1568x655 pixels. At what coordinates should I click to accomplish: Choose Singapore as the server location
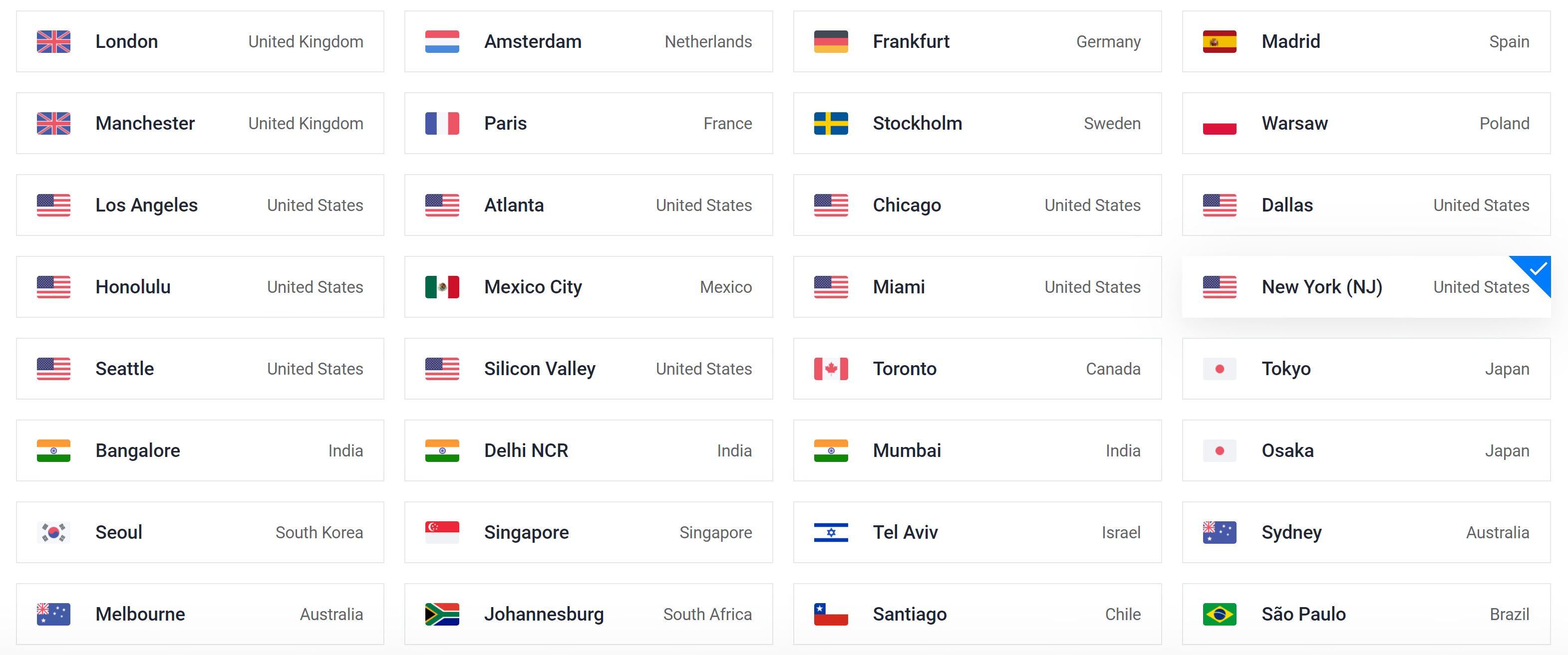click(x=588, y=532)
